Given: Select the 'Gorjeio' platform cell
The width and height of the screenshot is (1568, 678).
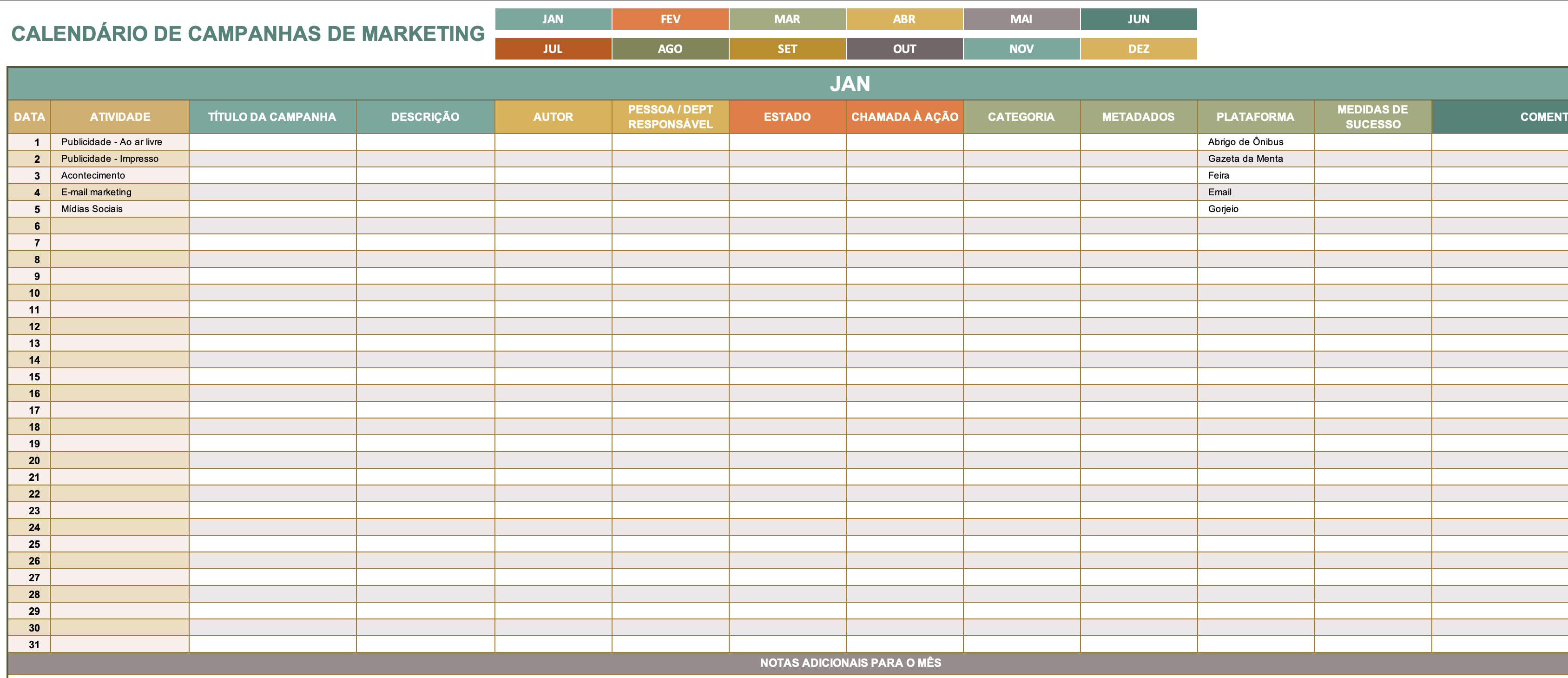Looking at the screenshot, I should click(x=1256, y=209).
